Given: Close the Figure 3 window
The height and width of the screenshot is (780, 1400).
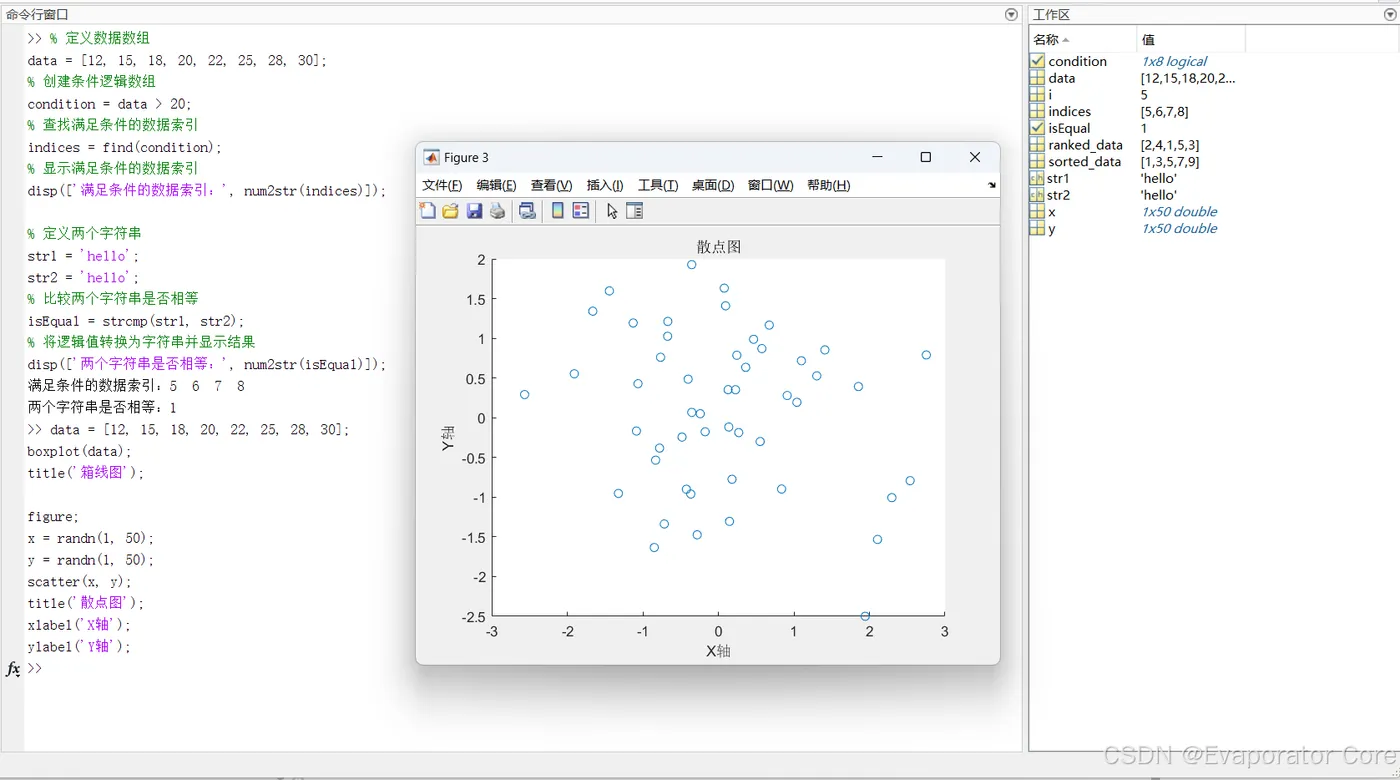Looking at the screenshot, I should pyautogui.click(x=975, y=157).
